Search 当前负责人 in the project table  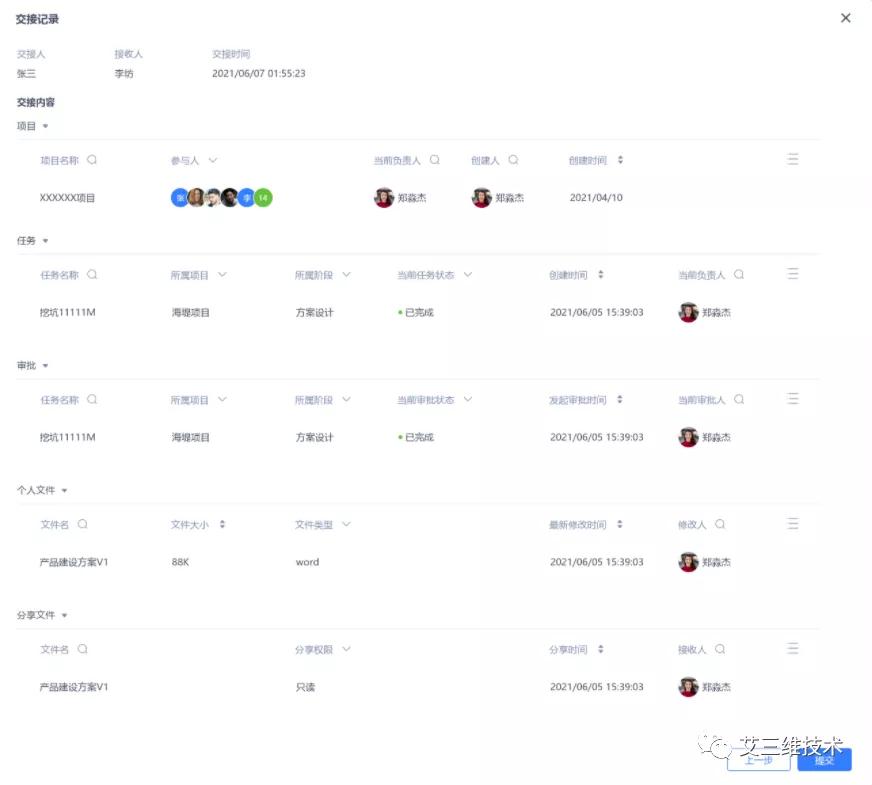pos(434,160)
